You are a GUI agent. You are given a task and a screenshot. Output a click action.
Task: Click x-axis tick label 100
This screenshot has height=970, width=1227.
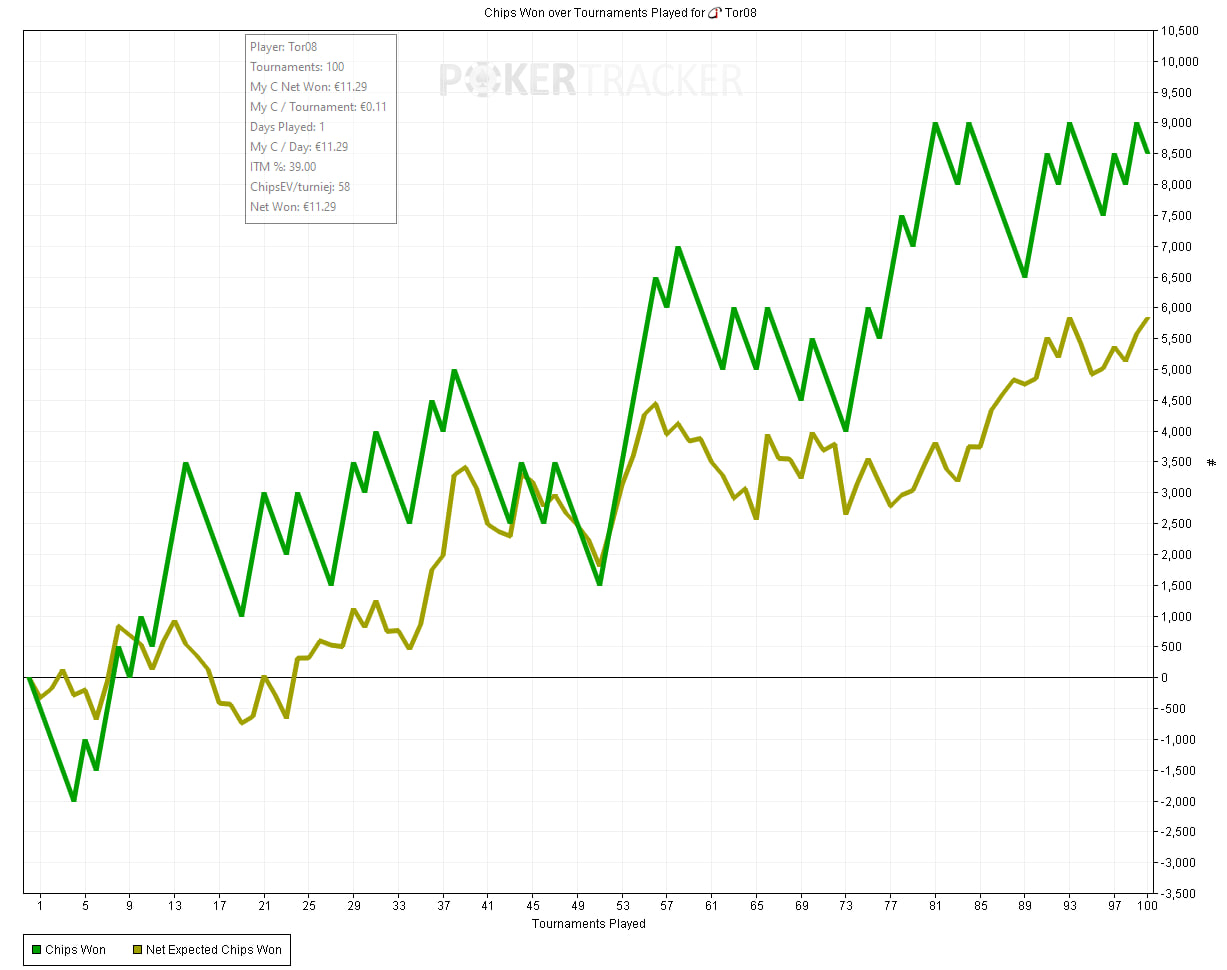click(1147, 905)
